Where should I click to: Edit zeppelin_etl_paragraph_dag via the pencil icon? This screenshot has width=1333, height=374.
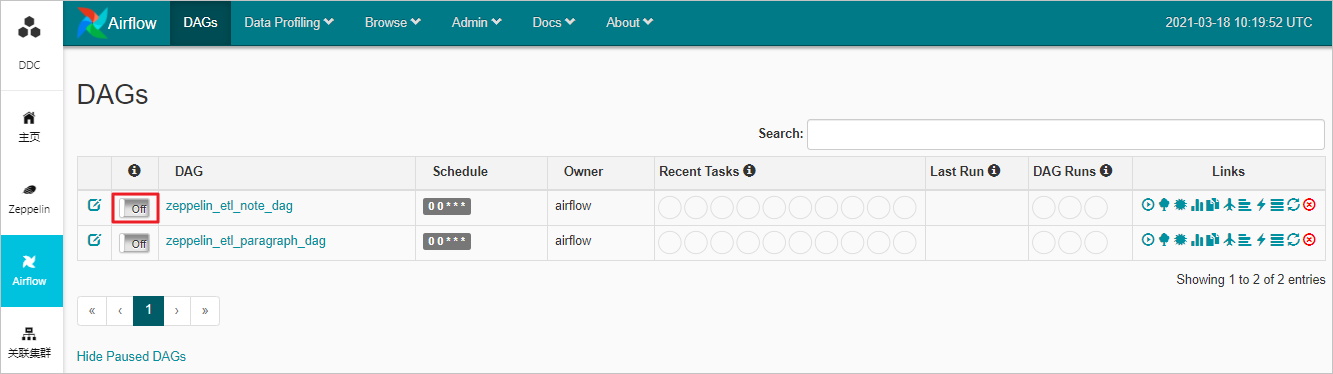[94, 240]
